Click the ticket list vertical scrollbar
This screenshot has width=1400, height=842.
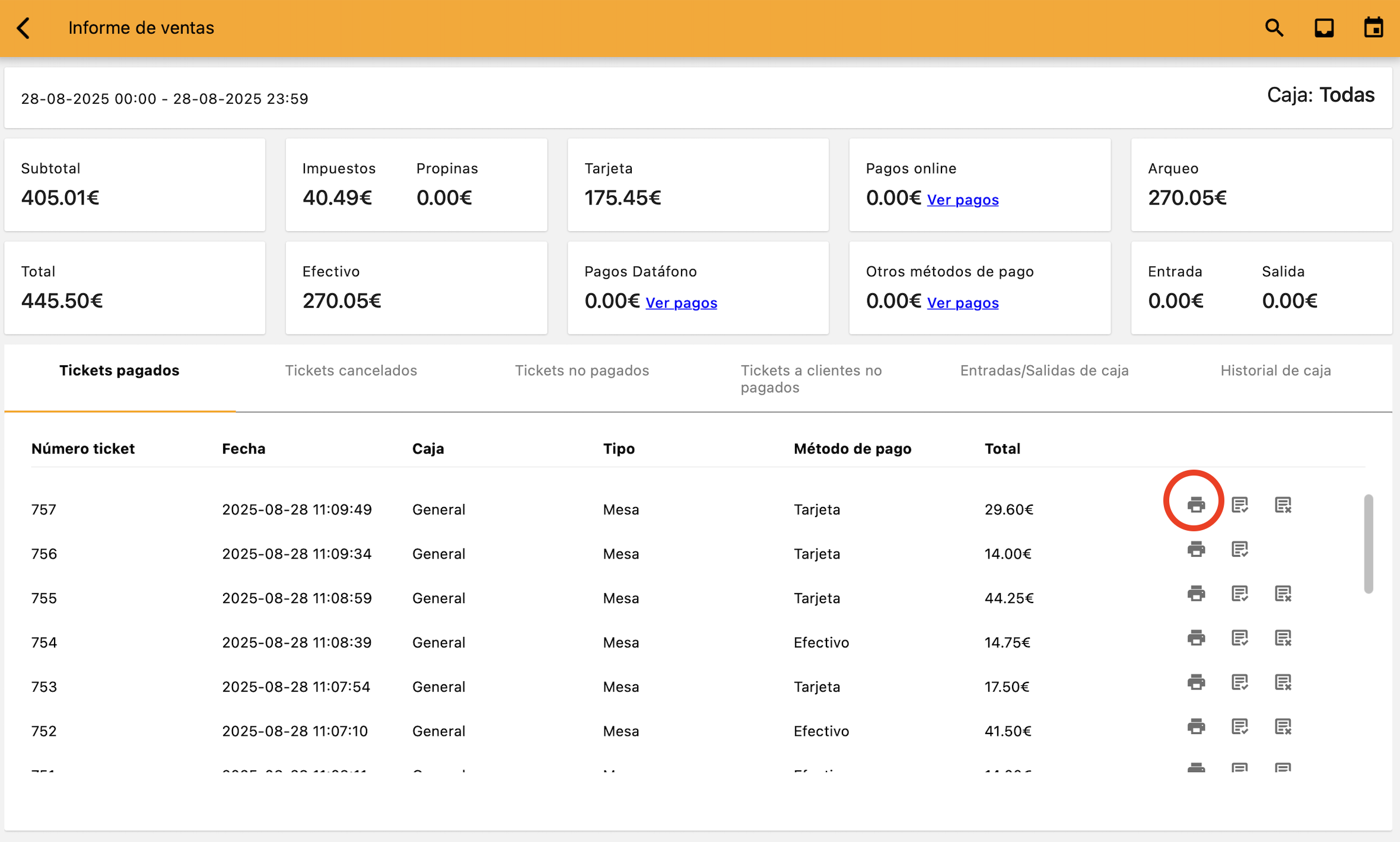pos(1368,543)
